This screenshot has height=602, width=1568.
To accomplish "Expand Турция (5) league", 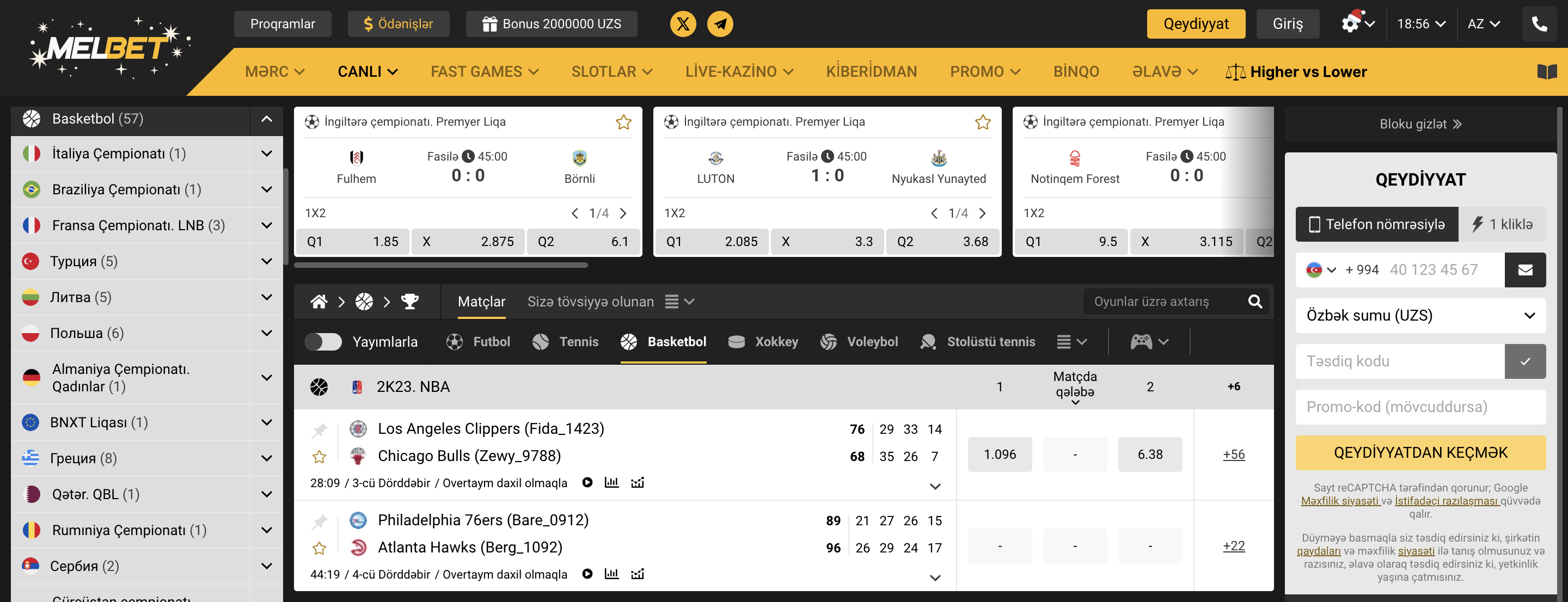I will [266, 261].
